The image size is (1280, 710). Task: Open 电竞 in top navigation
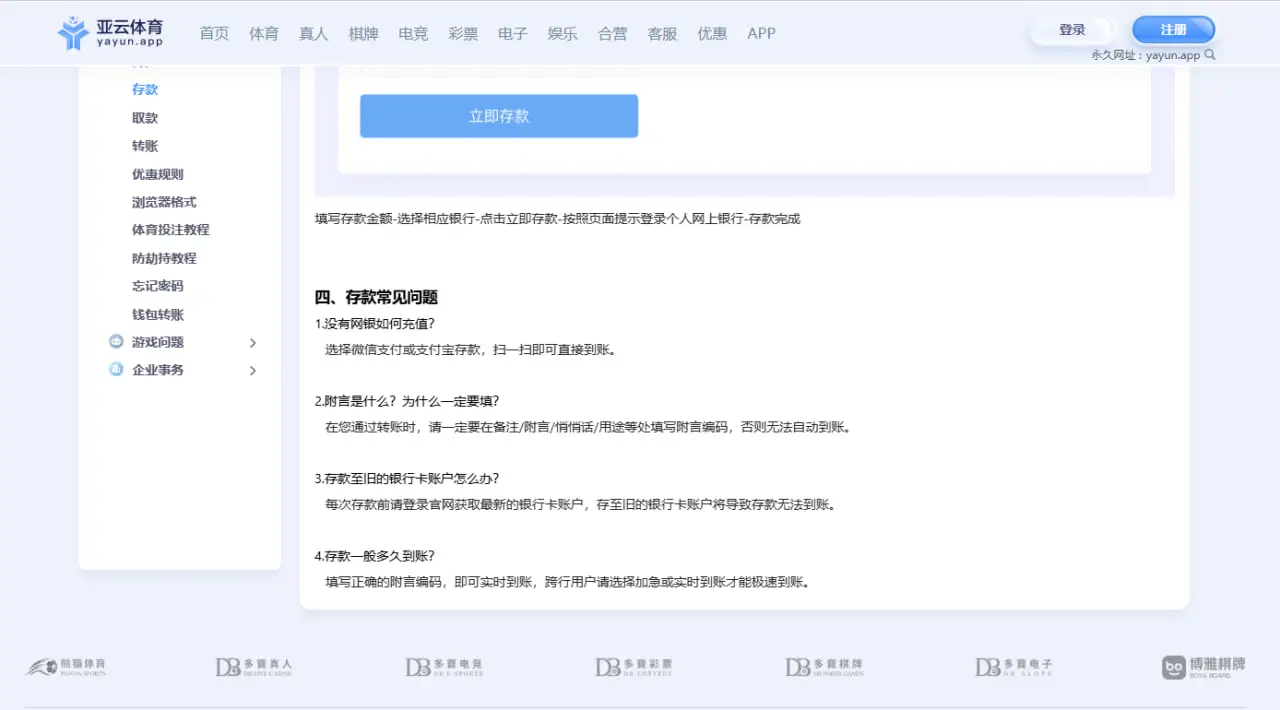(x=413, y=33)
